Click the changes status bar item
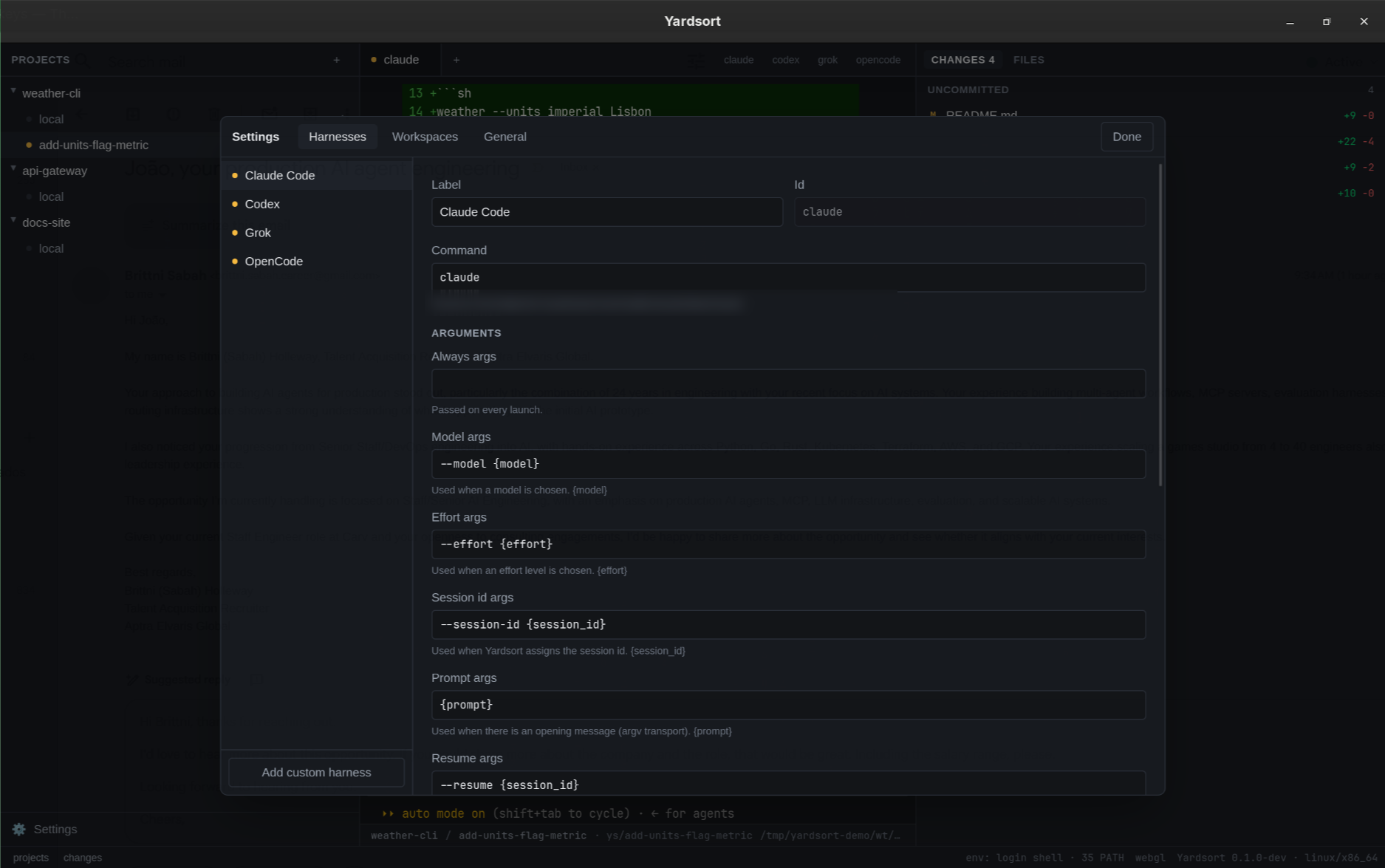The image size is (1385, 868). click(83, 858)
